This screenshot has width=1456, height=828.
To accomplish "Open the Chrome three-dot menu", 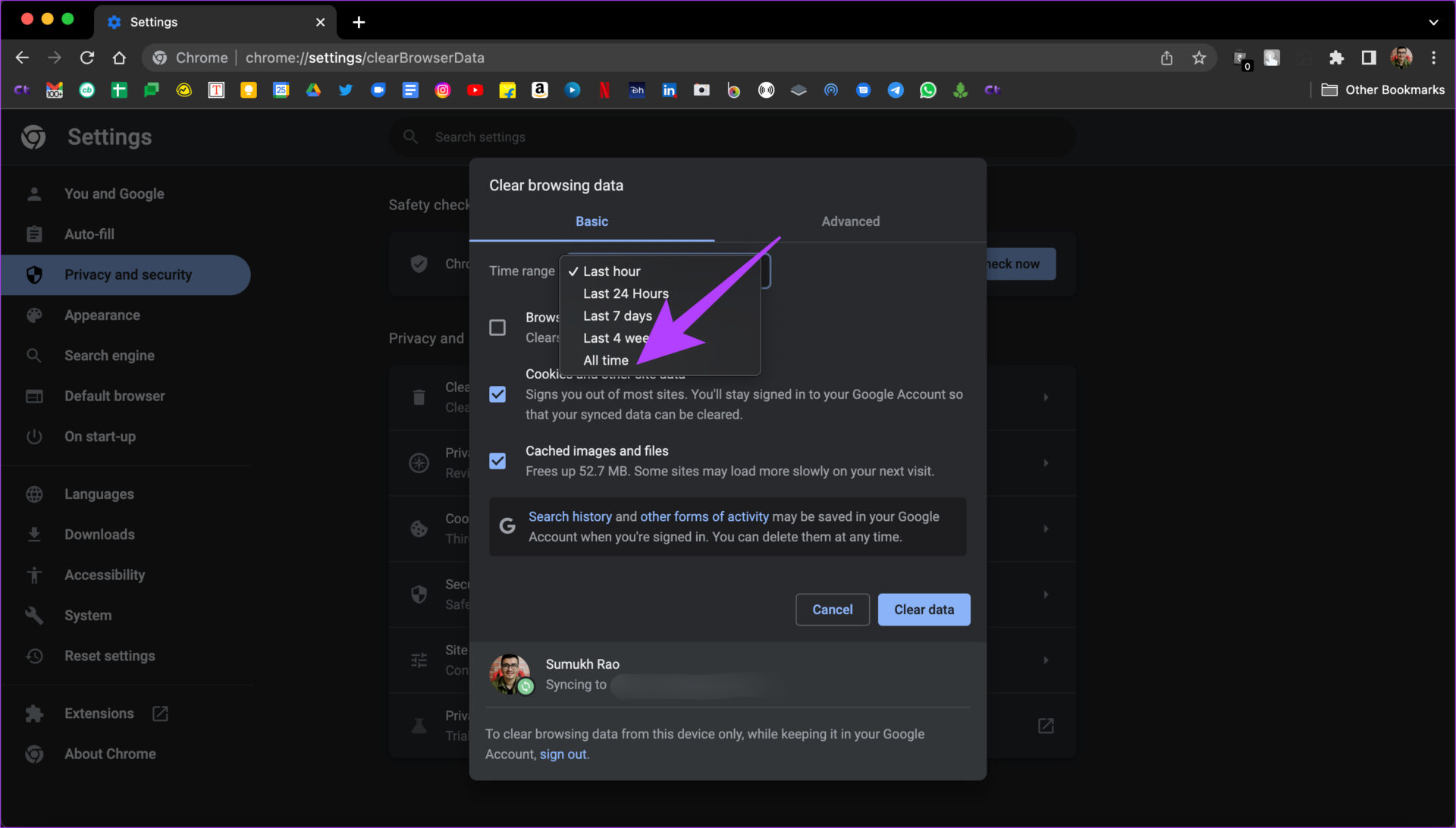I will (x=1433, y=58).
